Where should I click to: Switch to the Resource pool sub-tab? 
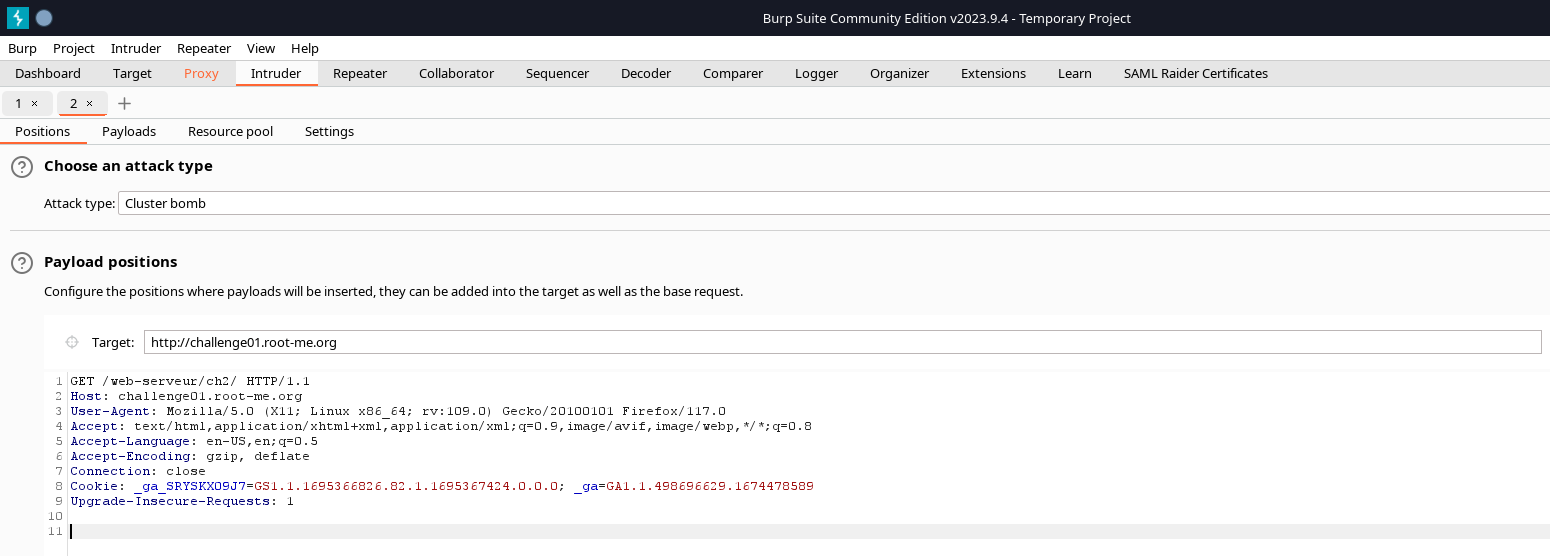[x=230, y=131]
